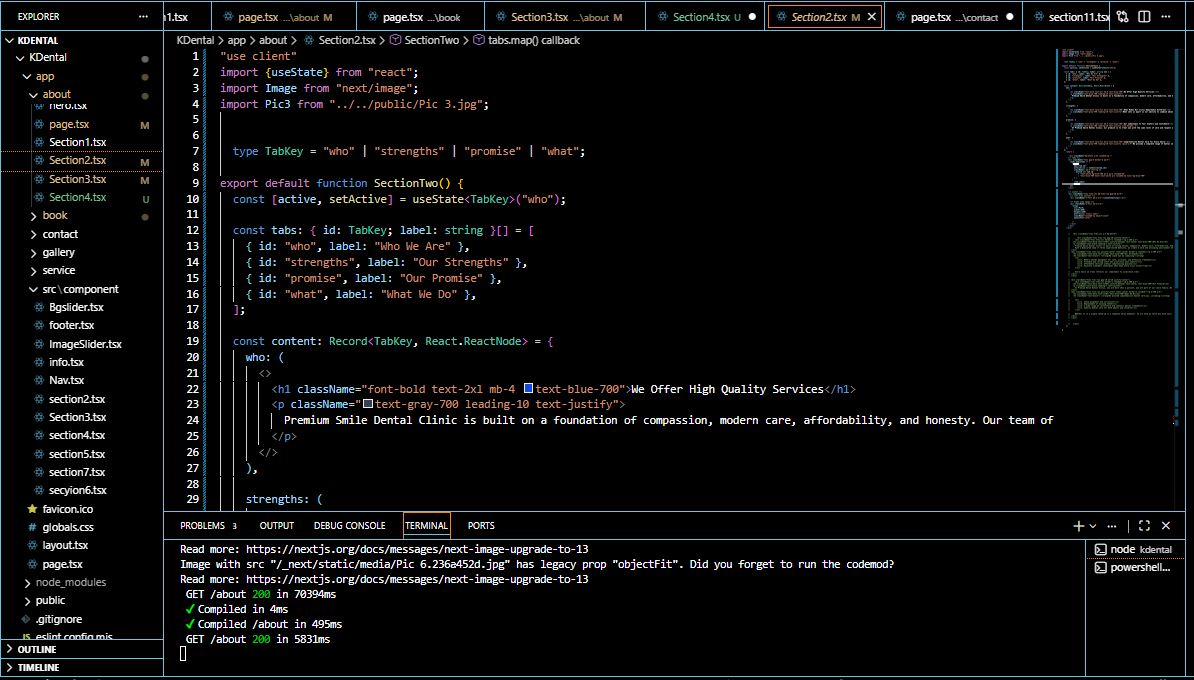1194x680 pixels.
Task: Maximize the terminal panel size
Action: (1144, 525)
